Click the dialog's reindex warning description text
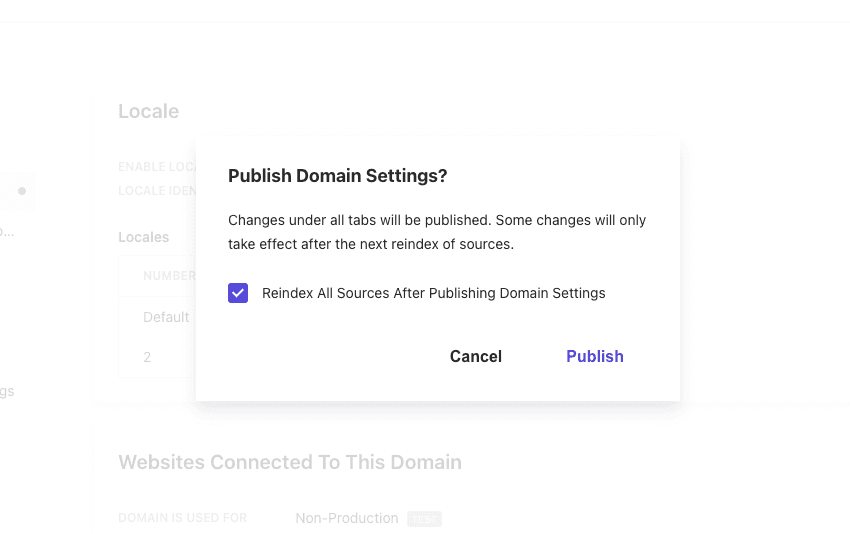The width and height of the screenshot is (850, 534). [x=437, y=232]
